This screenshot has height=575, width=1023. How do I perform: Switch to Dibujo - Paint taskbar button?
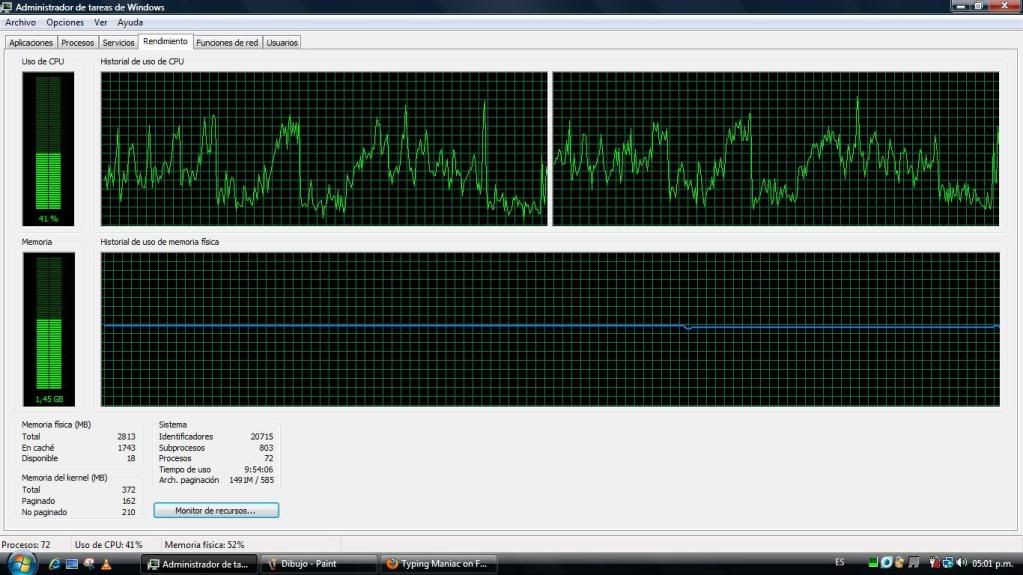319,564
